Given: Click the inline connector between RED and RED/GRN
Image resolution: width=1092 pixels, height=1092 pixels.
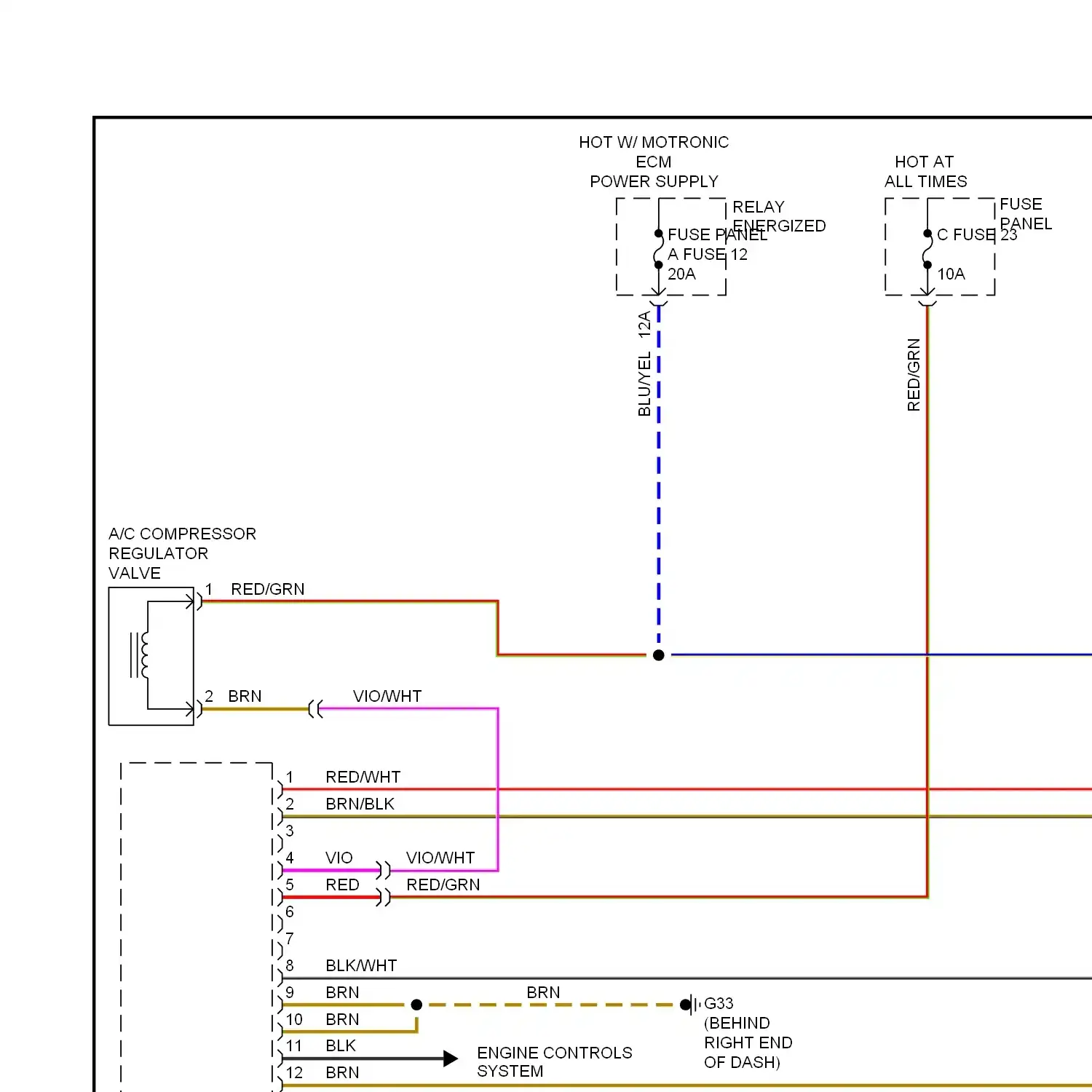Looking at the screenshot, I should click(384, 897).
